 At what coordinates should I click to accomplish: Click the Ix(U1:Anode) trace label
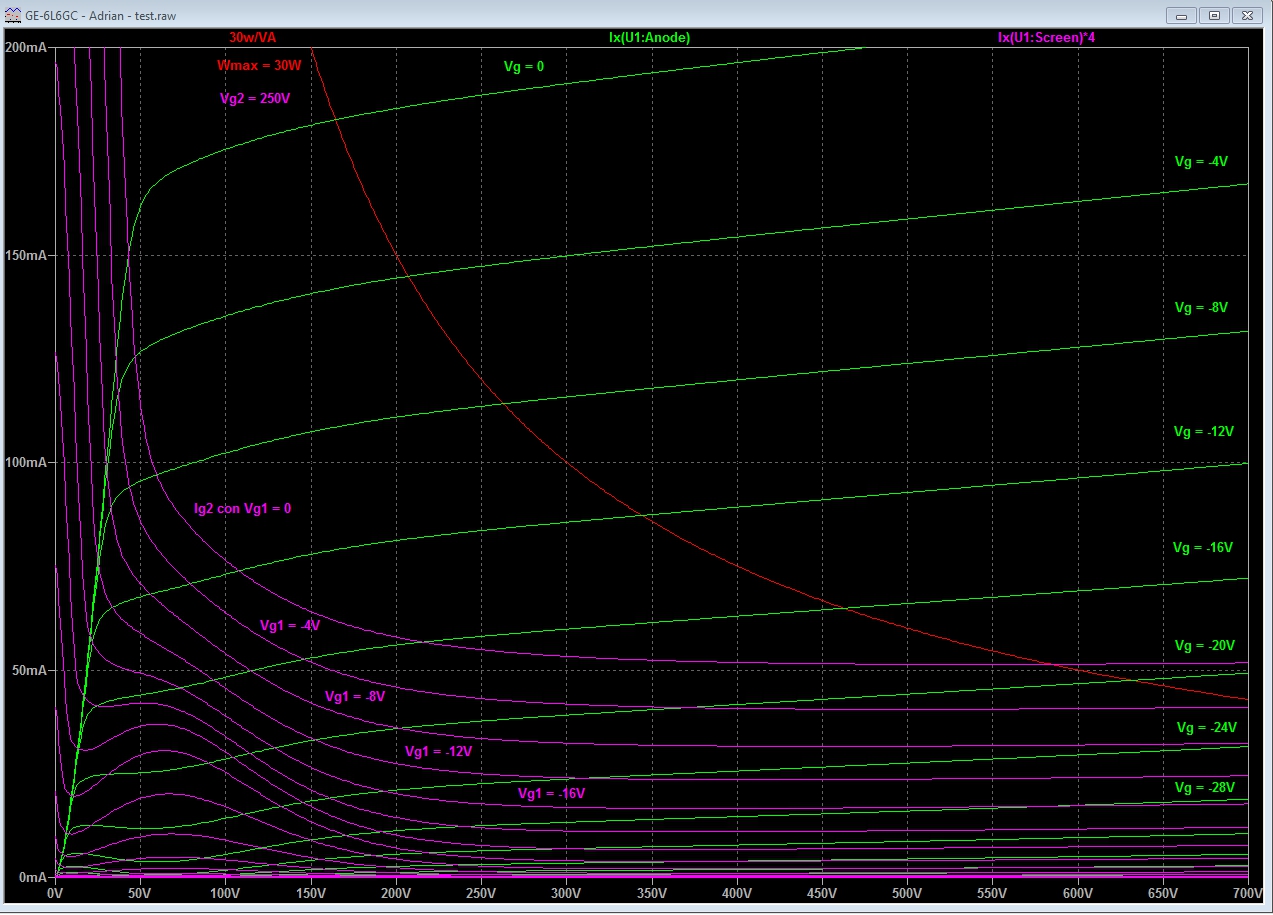click(x=649, y=37)
